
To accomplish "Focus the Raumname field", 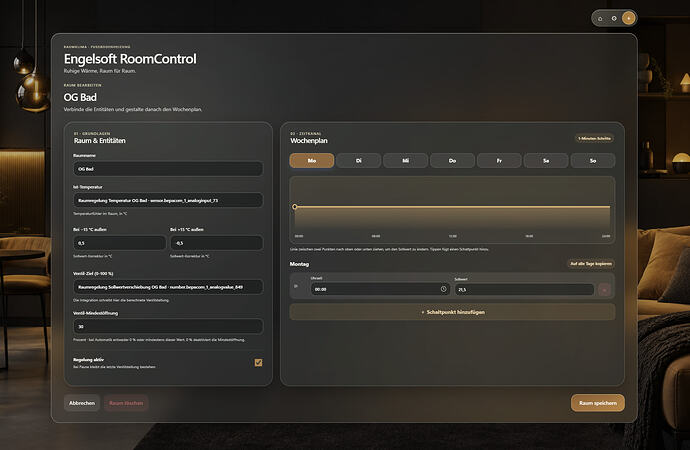I will pyautogui.click(x=168, y=169).
